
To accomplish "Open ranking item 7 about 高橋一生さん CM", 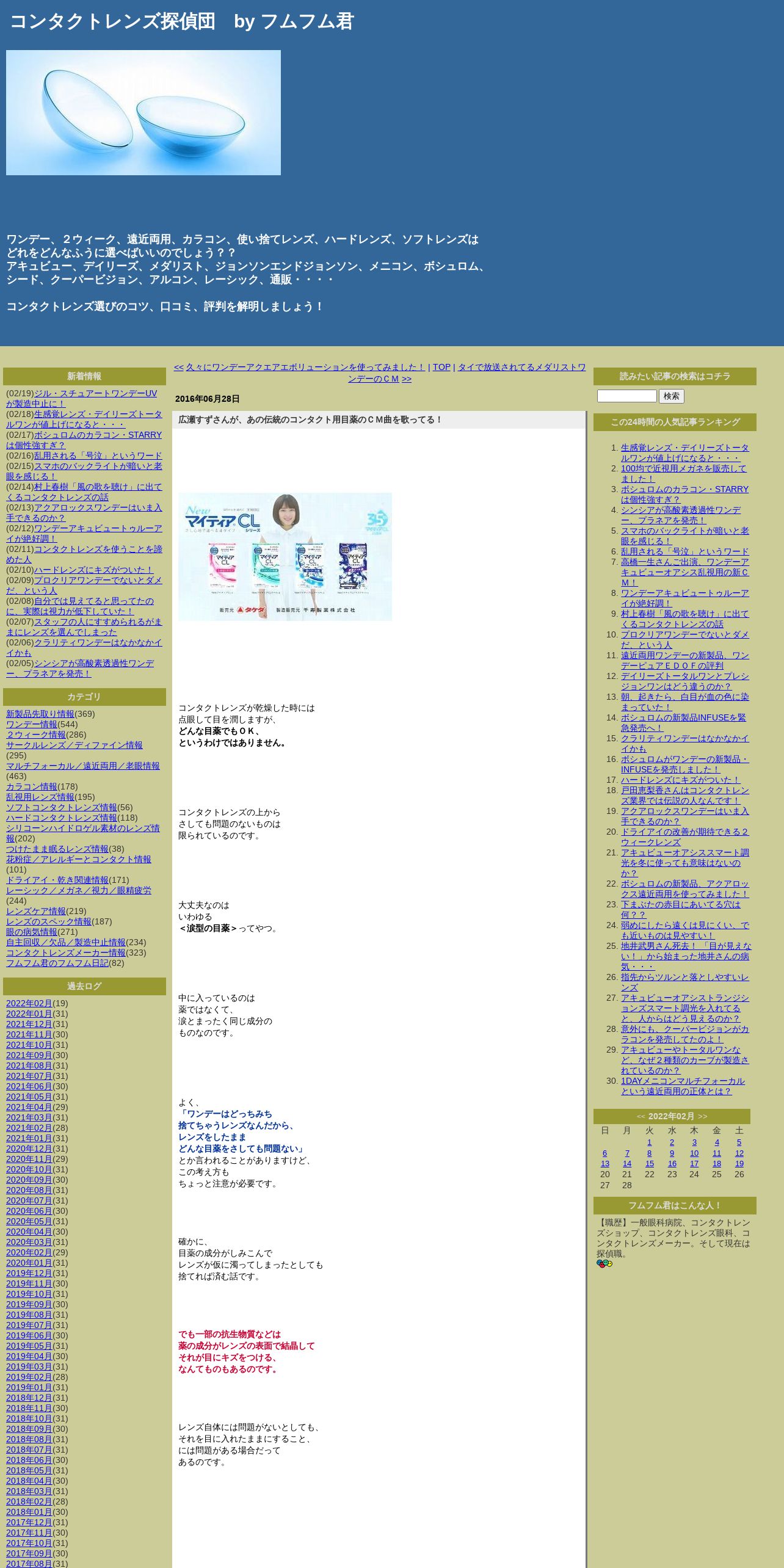I will (685, 572).
